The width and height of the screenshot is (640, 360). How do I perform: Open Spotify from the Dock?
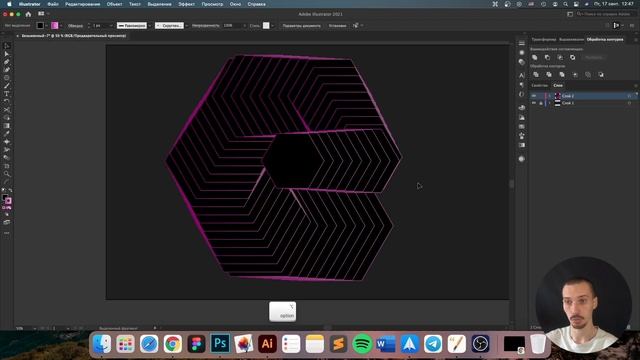(x=362, y=344)
